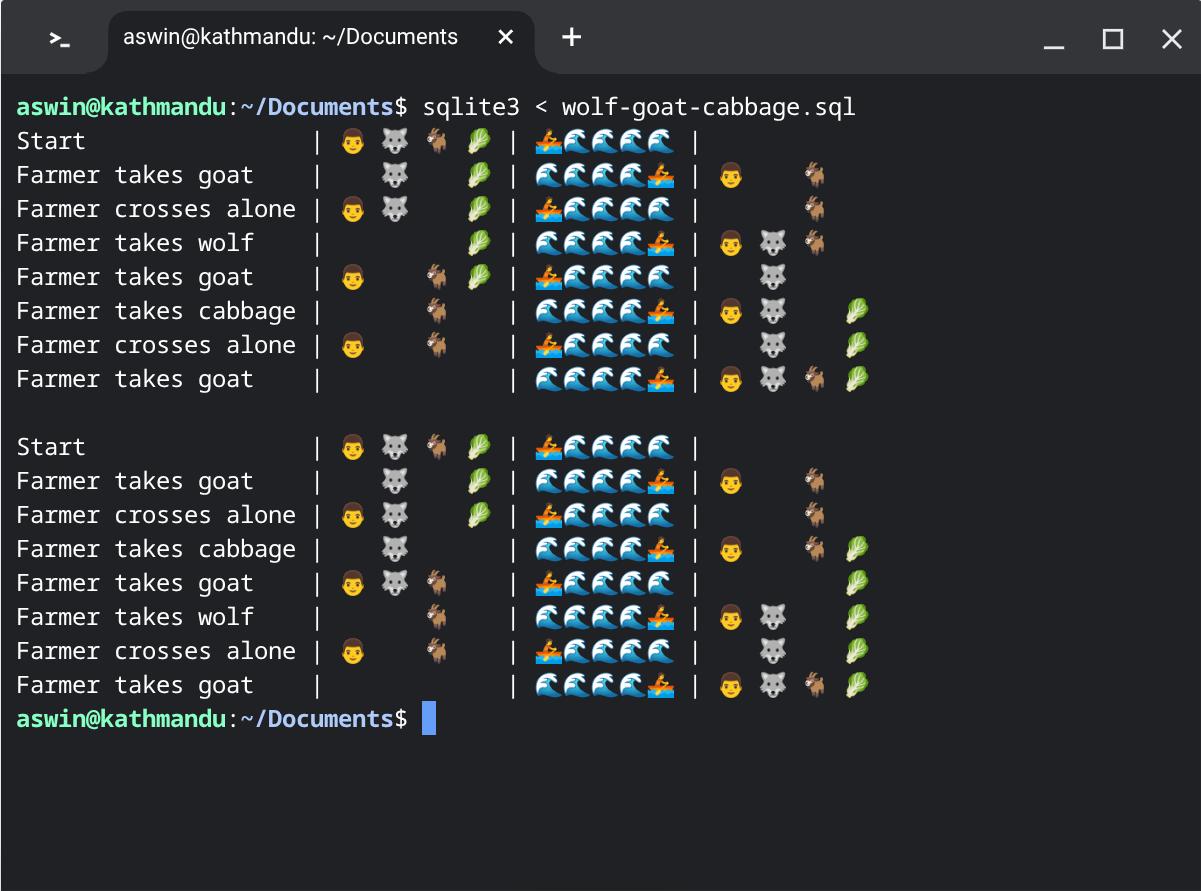Click the rowboat emoji in the topmost Start row

pyautogui.click(x=549, y=142)
